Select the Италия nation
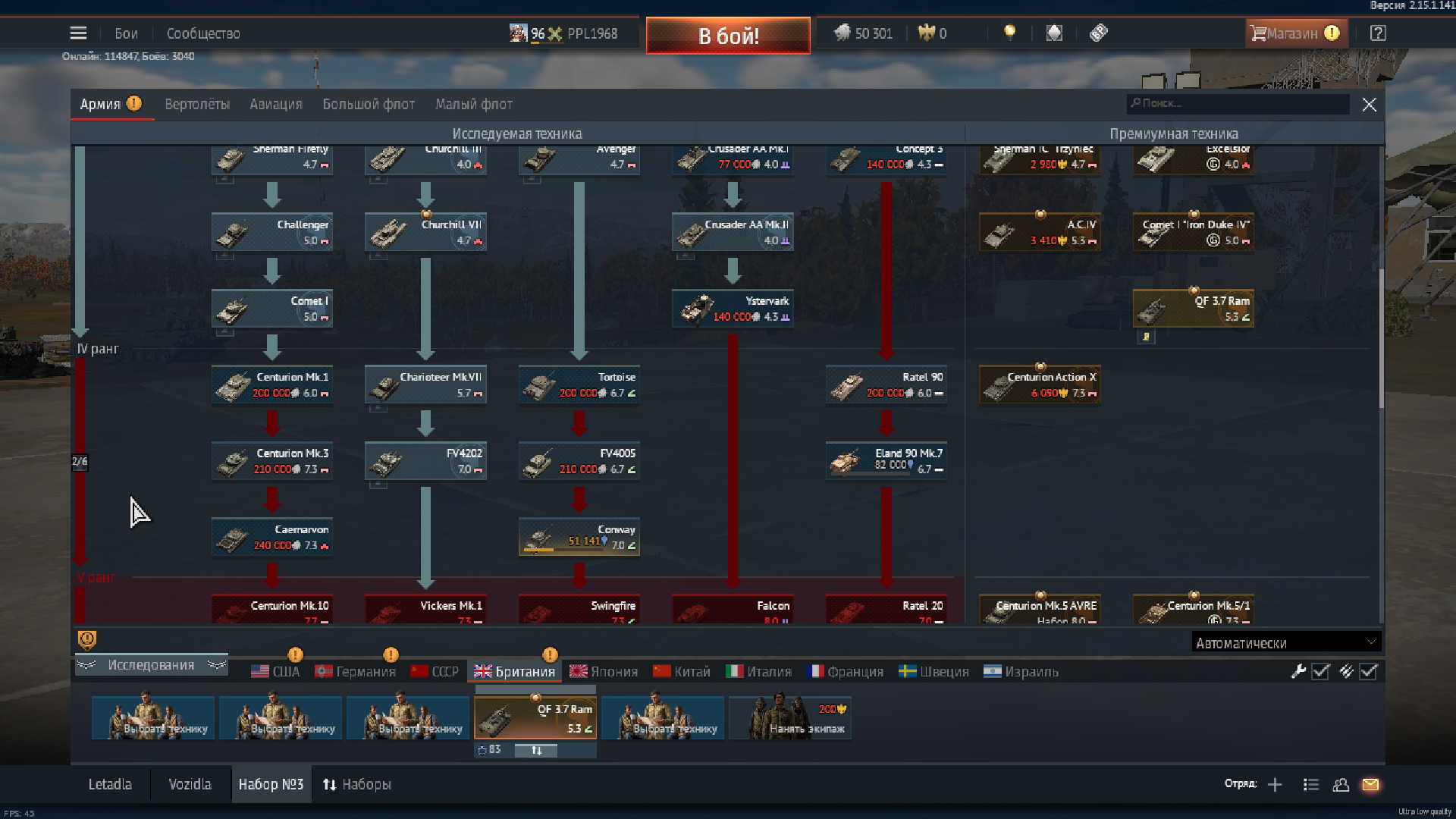Viewport: 1456px width, 819px height. (x=759, y=671)
